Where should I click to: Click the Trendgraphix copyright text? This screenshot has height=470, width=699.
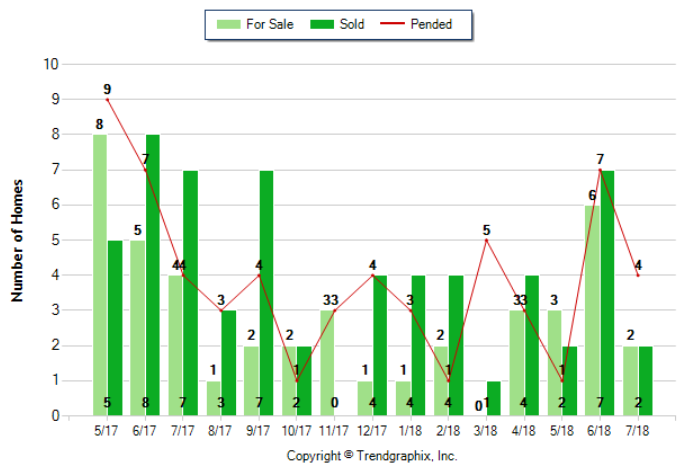pyautogui.click(x=372, y=455)
